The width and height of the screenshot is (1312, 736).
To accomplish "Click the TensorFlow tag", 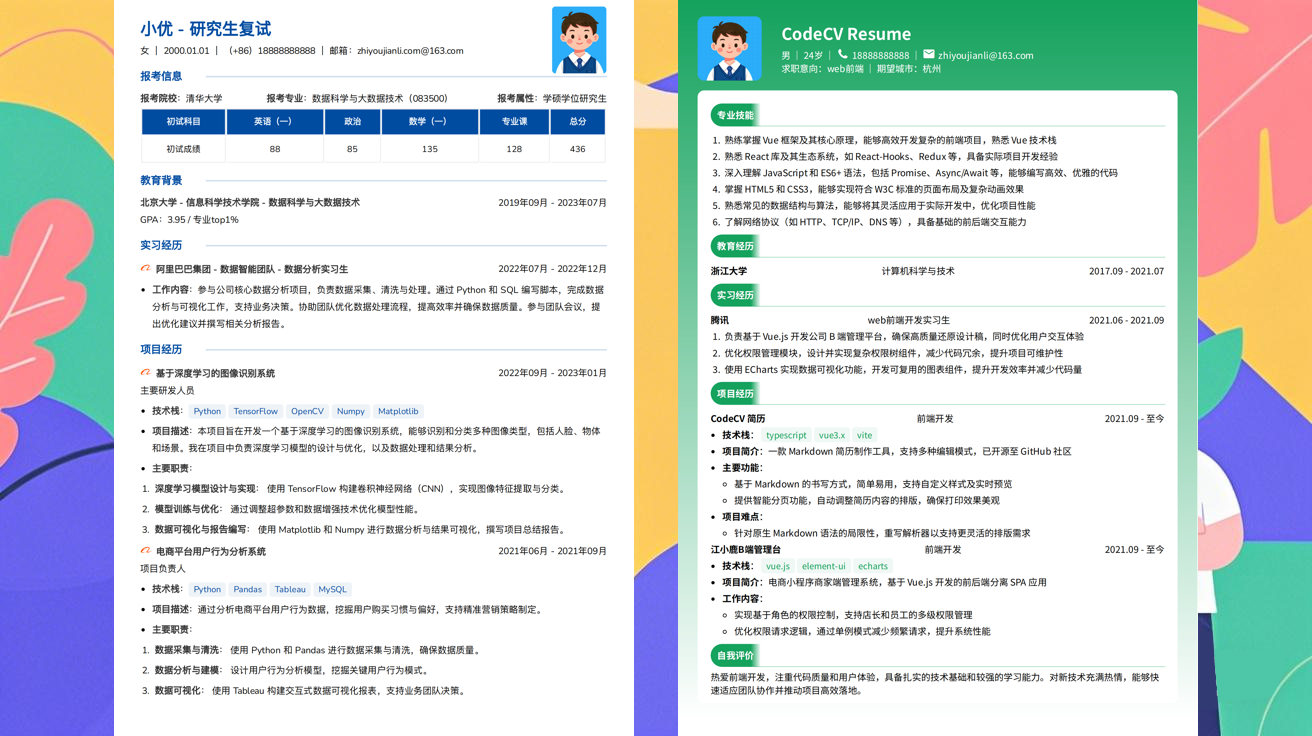I will click(x=255, y=411).
